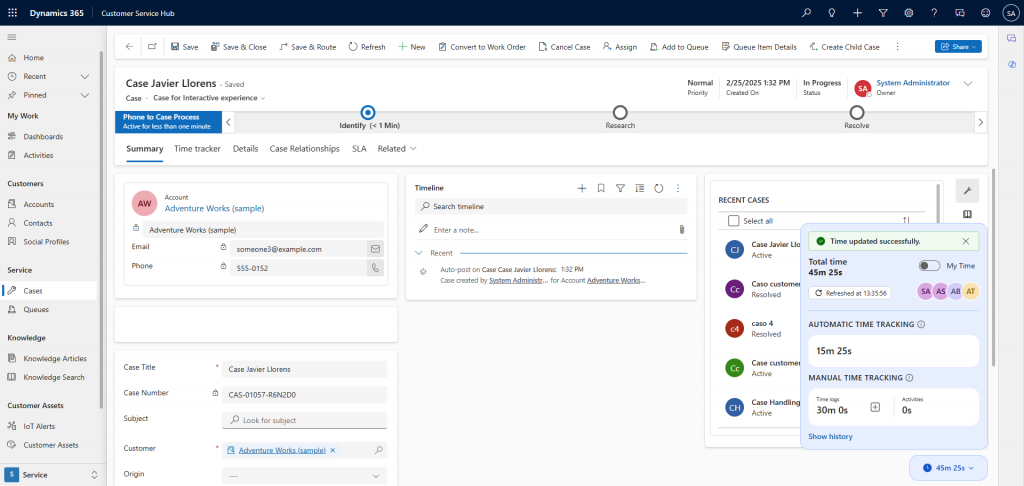
Task: Switch to the Time tracker tab
Action: [197, 148]
